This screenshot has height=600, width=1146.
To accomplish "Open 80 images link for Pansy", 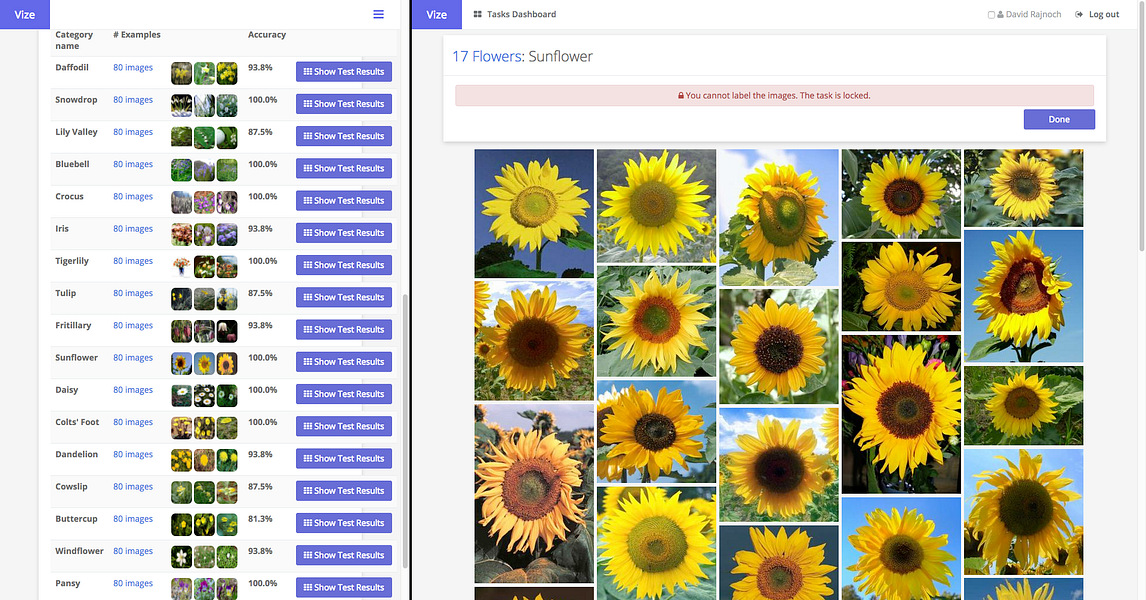I will click(x=133, y=583).
